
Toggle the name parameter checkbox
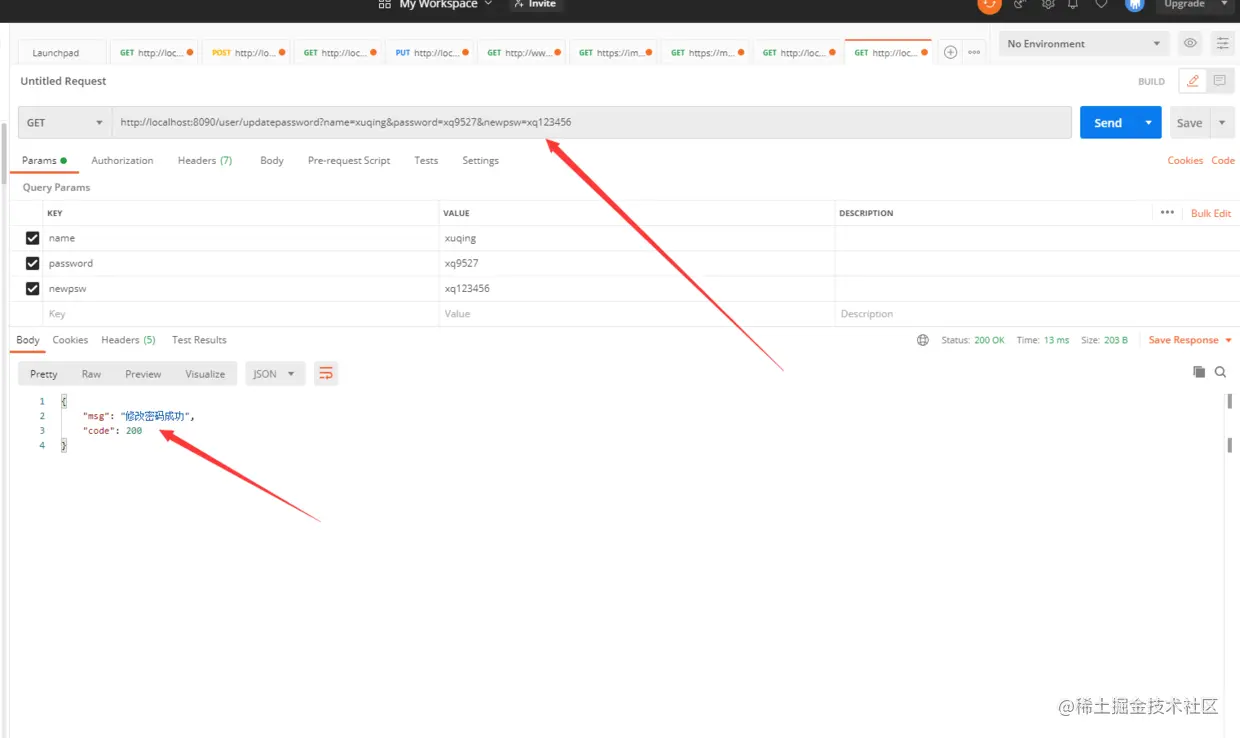33,238
